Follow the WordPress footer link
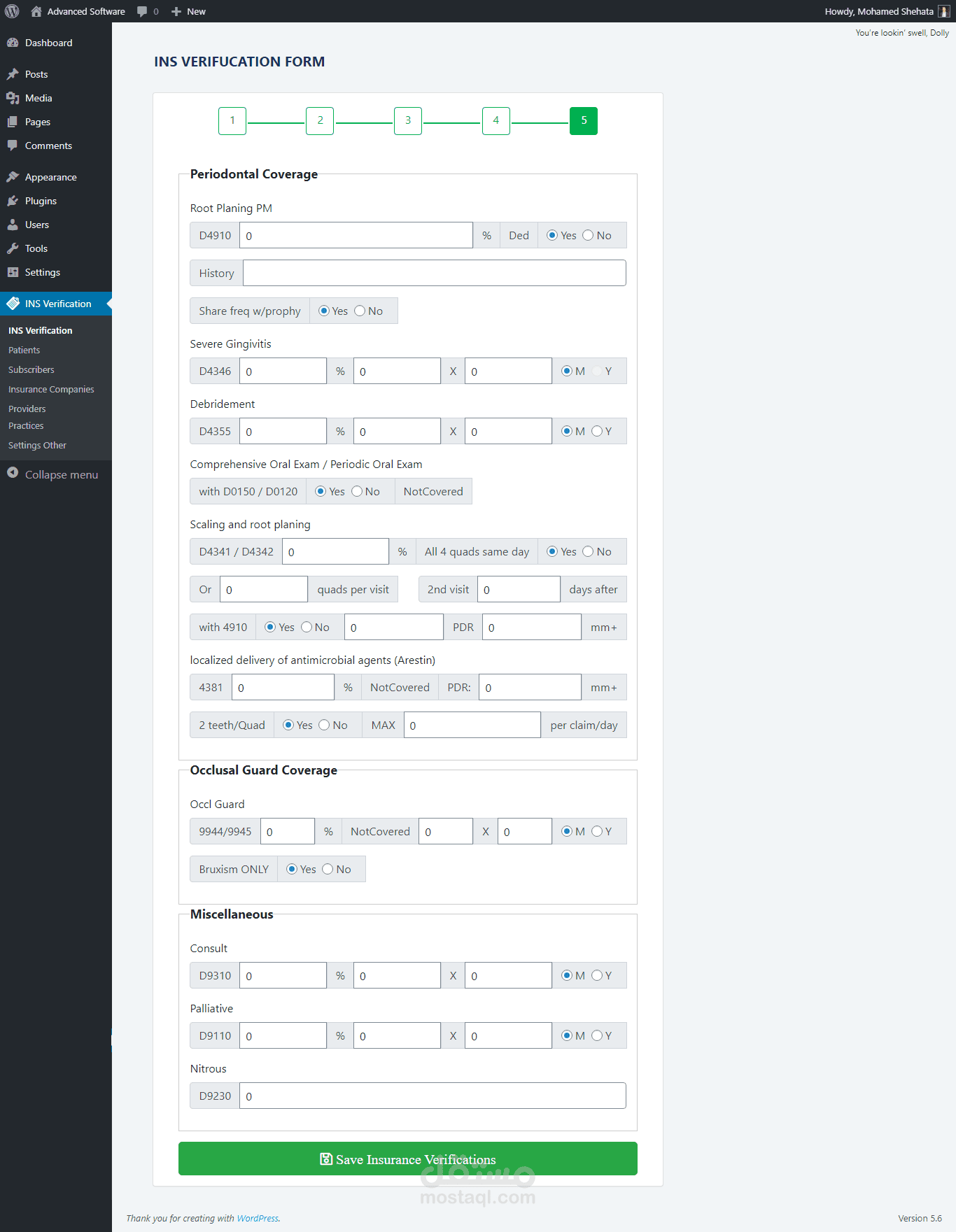Image resolution: width=956 pixels, height=1232 pixels. pos(258,1218)
